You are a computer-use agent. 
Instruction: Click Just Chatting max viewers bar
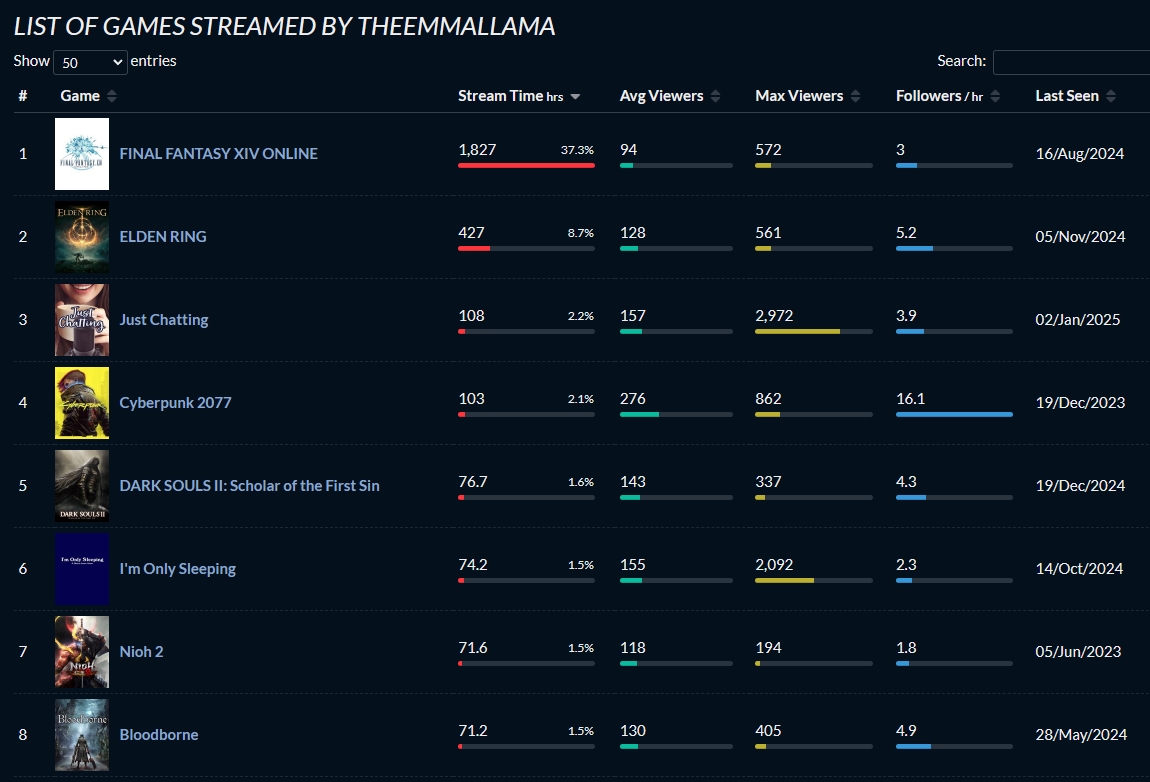pos(814,332)
